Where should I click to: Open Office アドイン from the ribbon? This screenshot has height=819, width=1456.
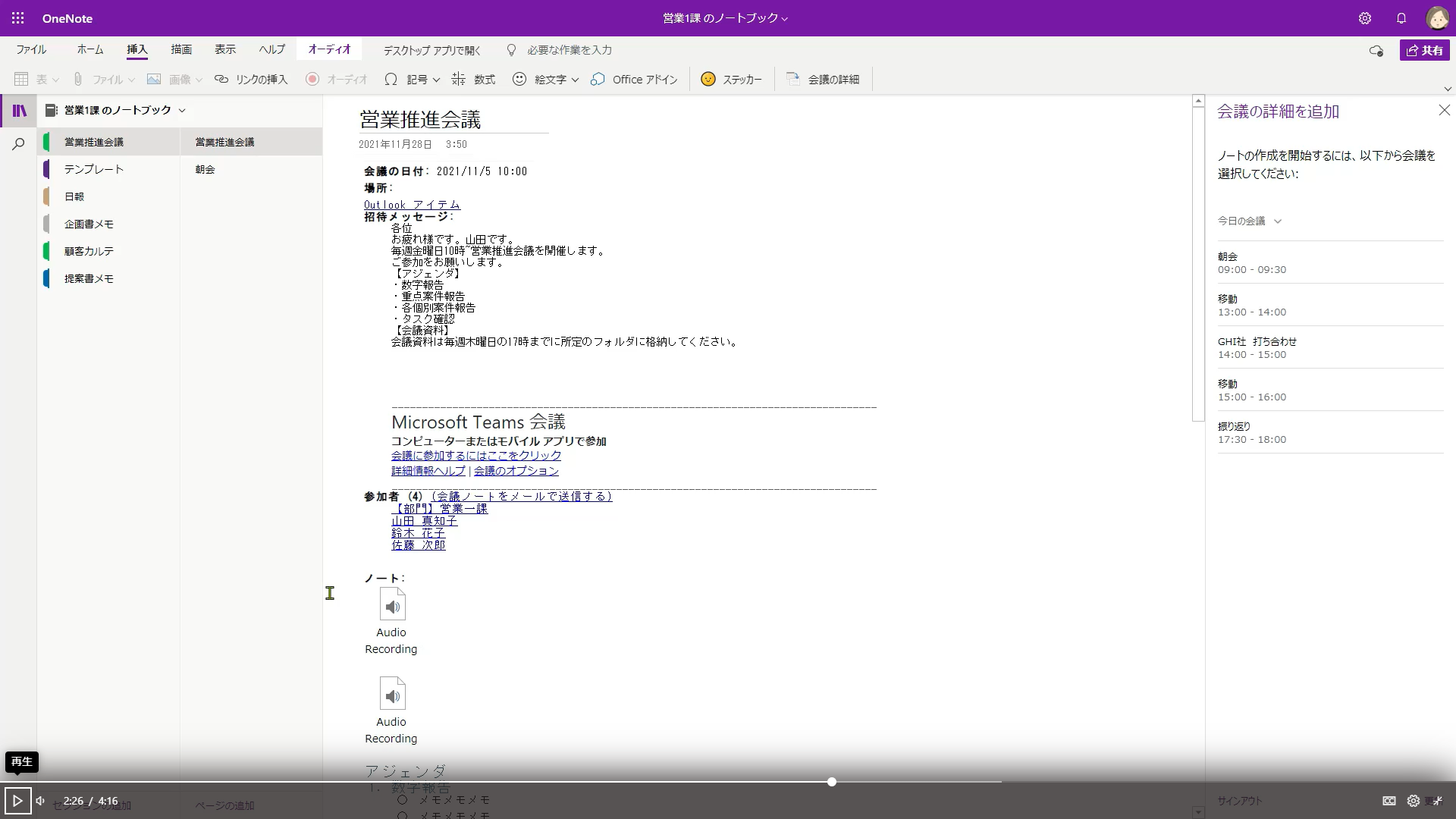[634, 79]
